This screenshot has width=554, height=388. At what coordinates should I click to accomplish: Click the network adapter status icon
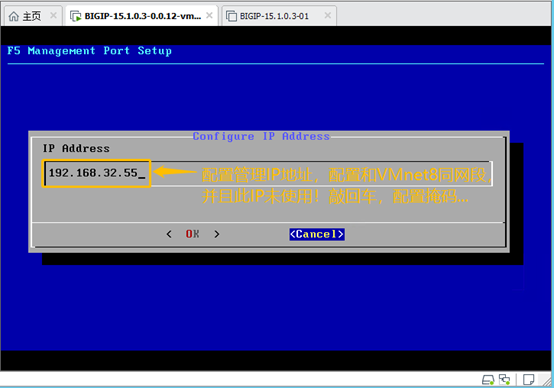pos(505,380)
